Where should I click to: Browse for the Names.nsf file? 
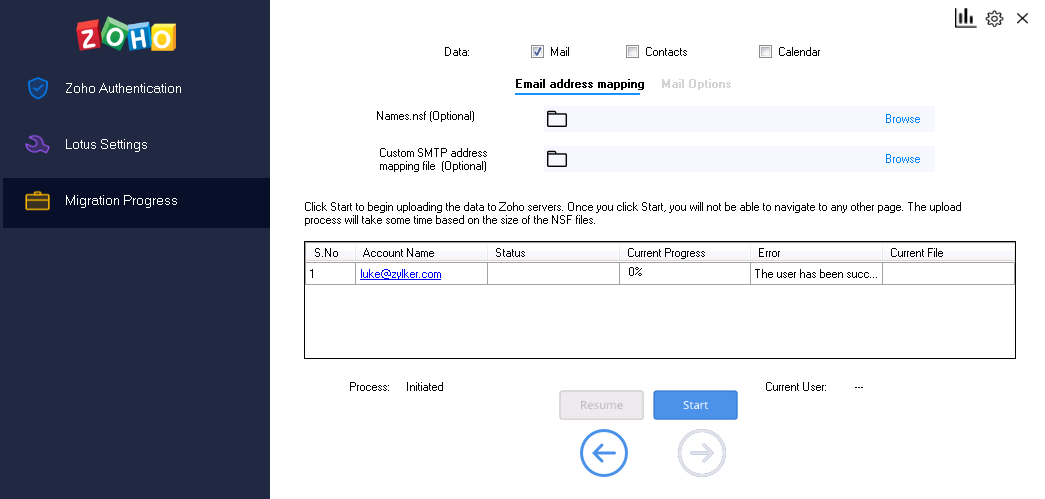pos(902,119)
